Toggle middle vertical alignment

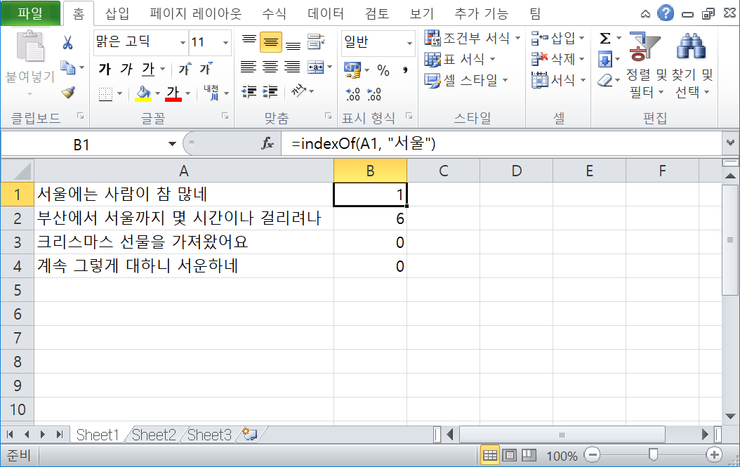point(269,43)
